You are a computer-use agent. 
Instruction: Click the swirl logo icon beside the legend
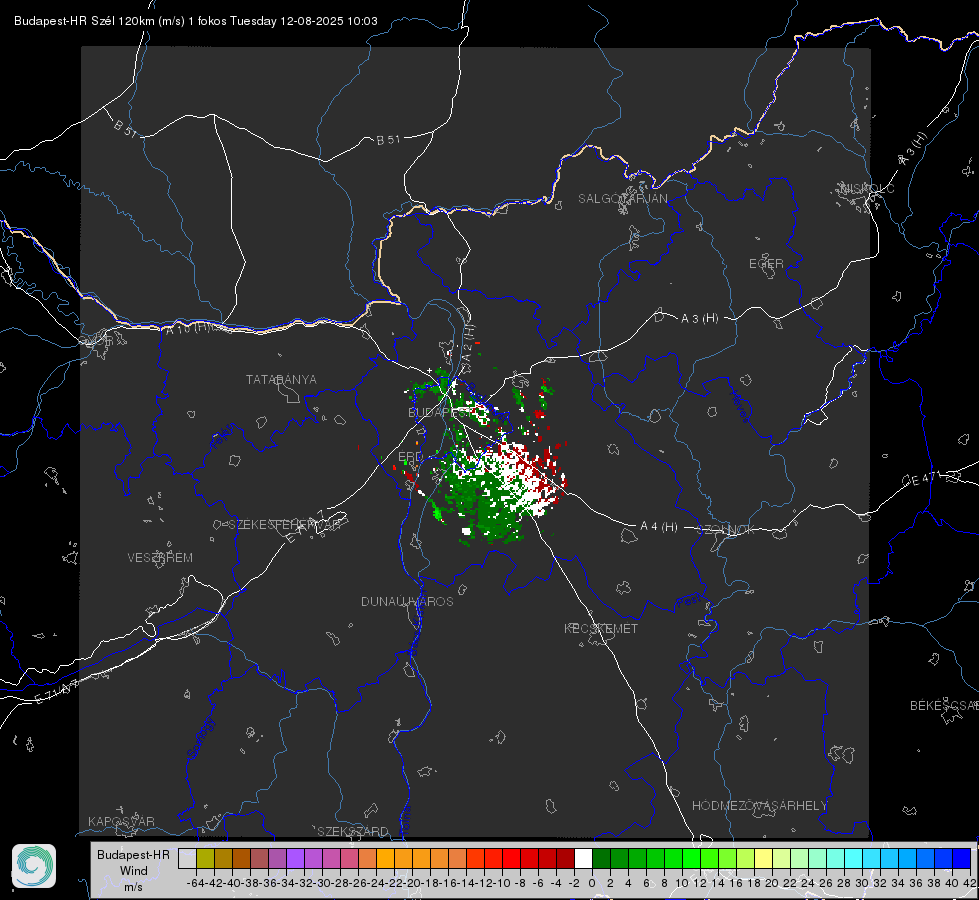click(34, 866)
